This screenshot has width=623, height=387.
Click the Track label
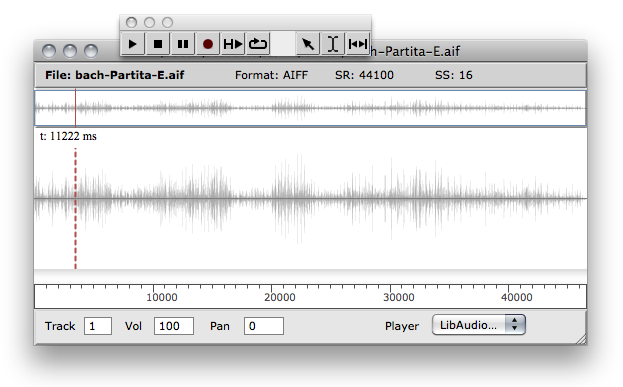[60, 326]
